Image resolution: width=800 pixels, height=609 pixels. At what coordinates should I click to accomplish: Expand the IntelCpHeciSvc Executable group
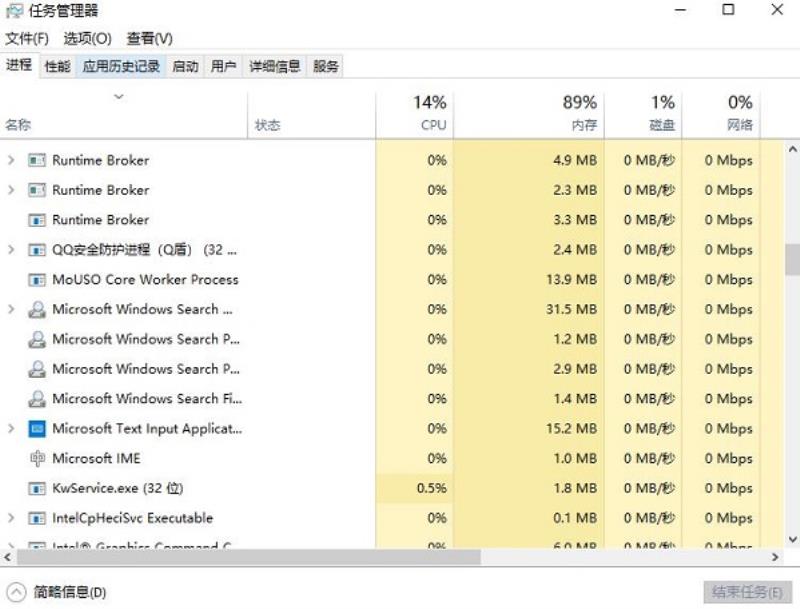pos(11,518)
